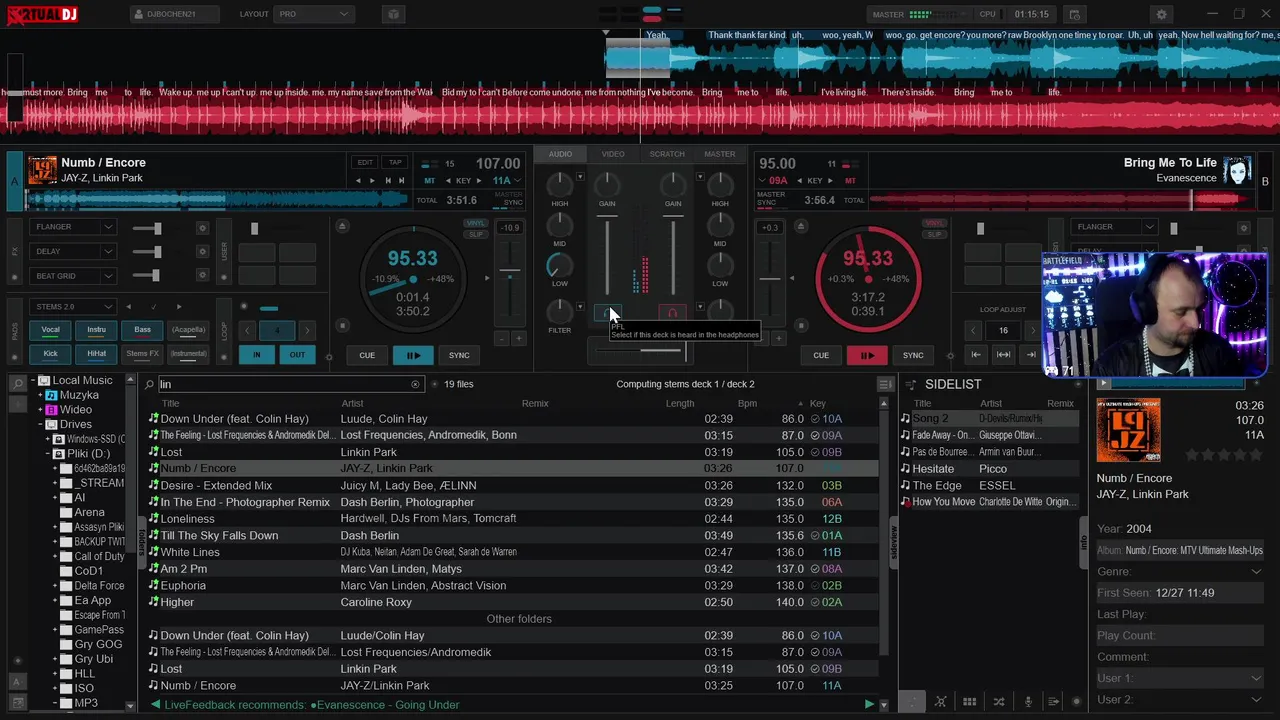Screen dimensions: 1280x720
Task: Expand the User 1 dropdown in info panel
Action: [1256, 679]
